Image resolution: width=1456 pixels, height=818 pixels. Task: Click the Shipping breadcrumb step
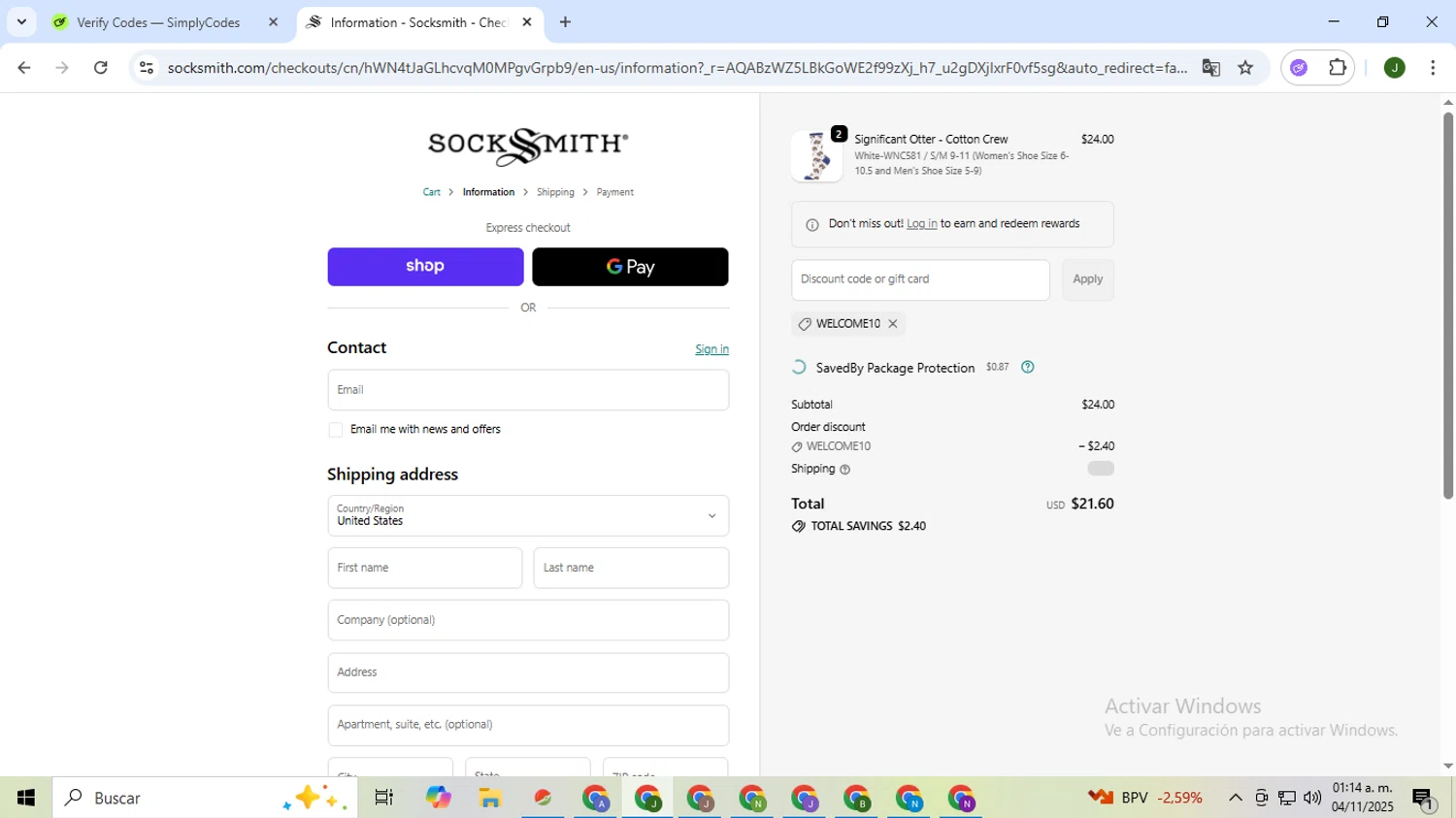click(x=555, y=192)
